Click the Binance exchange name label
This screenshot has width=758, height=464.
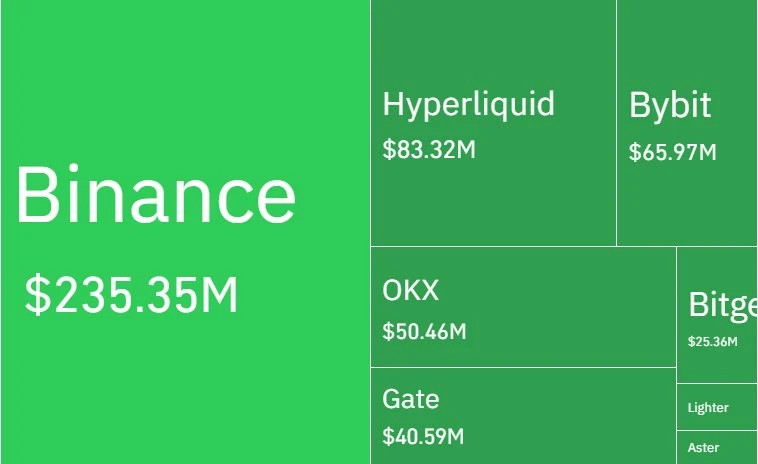click(x=156, y=194)
